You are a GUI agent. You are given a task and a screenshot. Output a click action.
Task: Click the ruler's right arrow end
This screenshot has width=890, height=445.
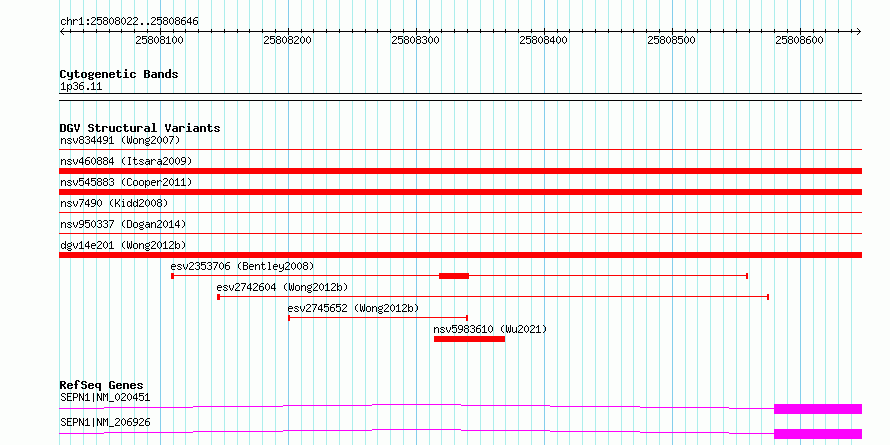coord(859,31)
